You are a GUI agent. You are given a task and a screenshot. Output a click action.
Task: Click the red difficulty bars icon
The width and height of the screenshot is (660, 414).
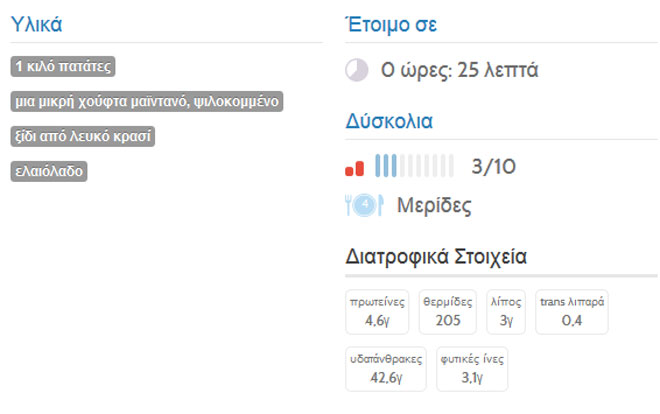pos(354,167)
